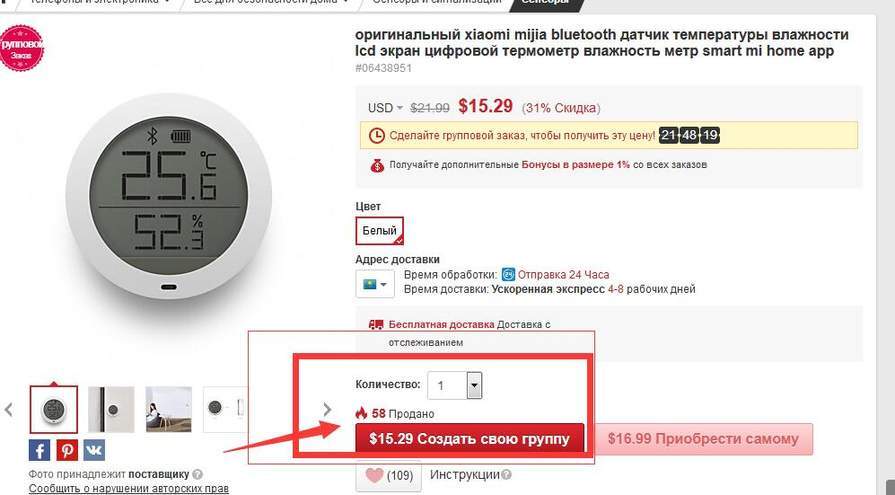The width and height of the screenshot is (895, 495).
Task: Click $15.29 Создать свою группу button
Action: (x=470, y=438)
